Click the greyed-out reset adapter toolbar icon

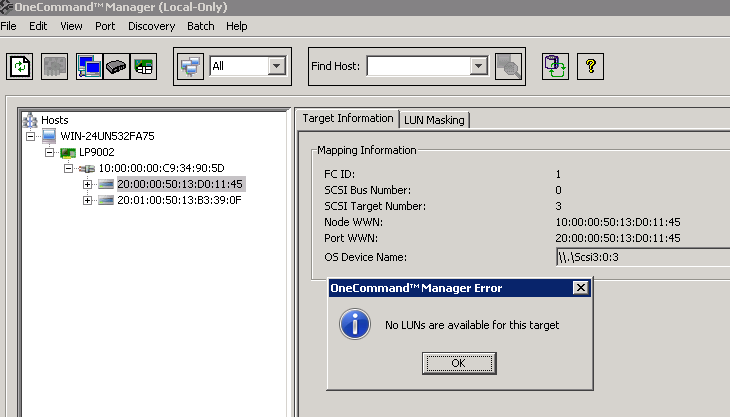point(54,67)
